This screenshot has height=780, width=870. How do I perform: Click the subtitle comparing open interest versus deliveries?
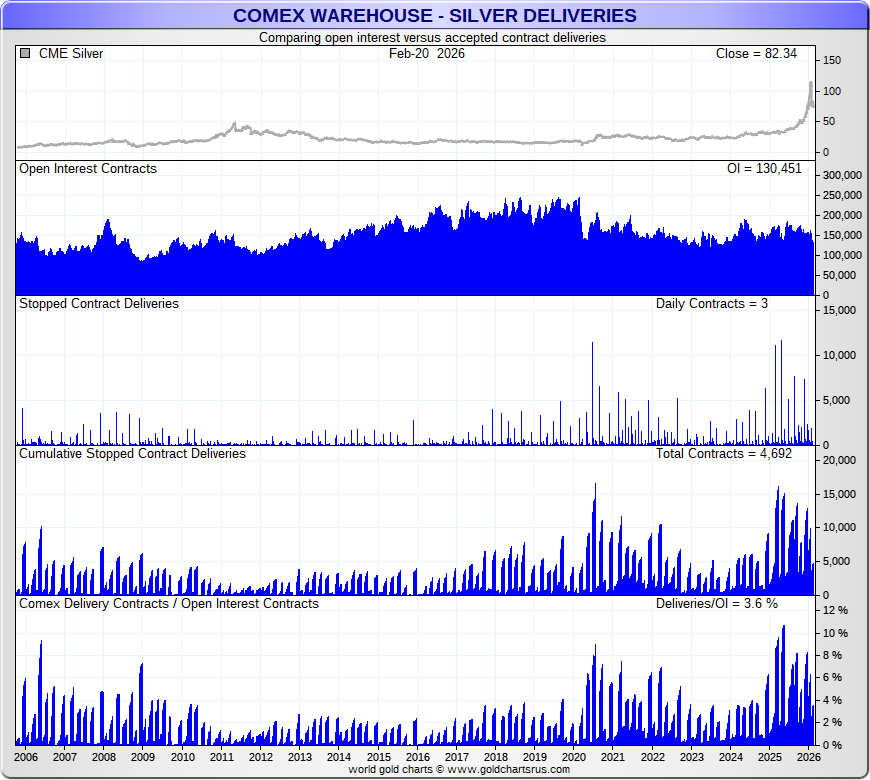pos(432,37)
